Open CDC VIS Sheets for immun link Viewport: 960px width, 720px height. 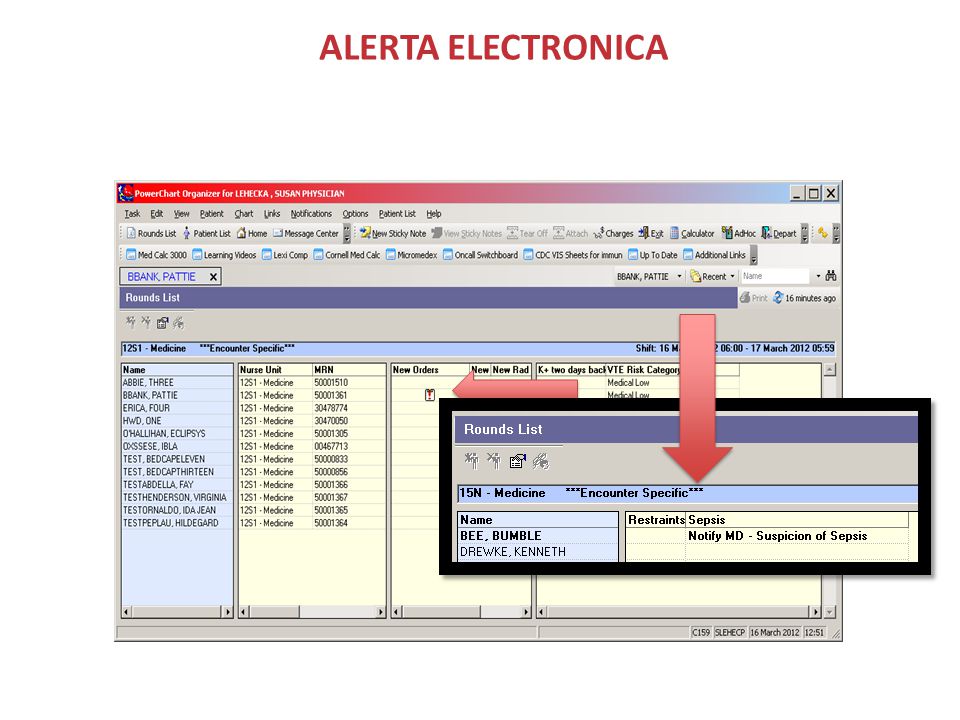[x=573, y=255]
